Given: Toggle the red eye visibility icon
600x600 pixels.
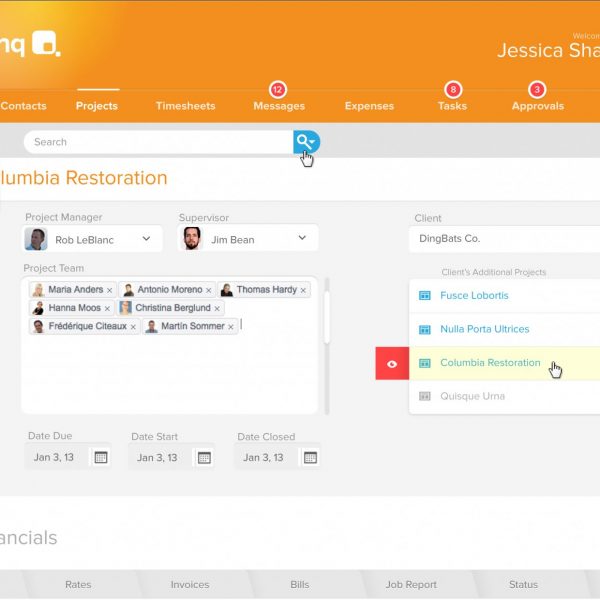Looking at the screenshot, I should point(391,364).
